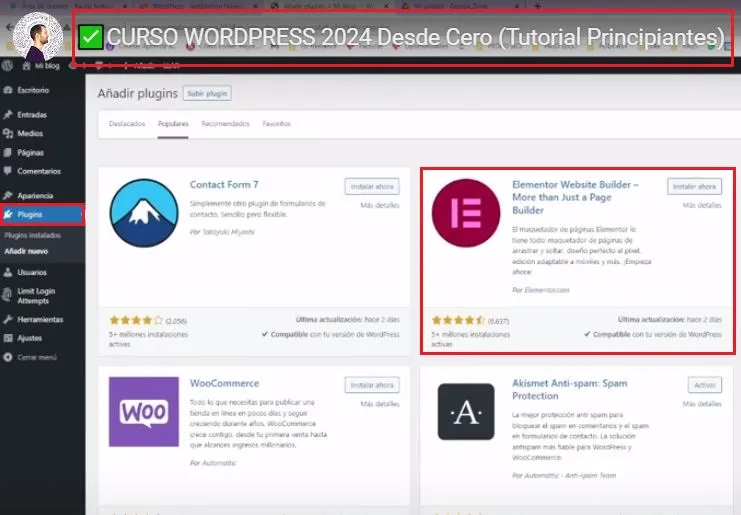Click the Contact Form 7 logo
The height and width of the screenshot is (515, 741).
(144, 213)
